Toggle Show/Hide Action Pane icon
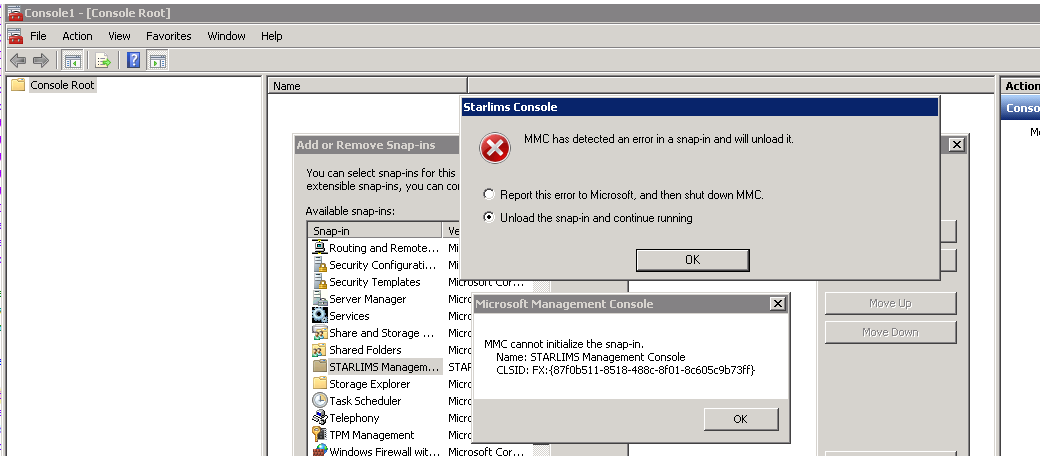1040x459 pixels. point(157,61)
